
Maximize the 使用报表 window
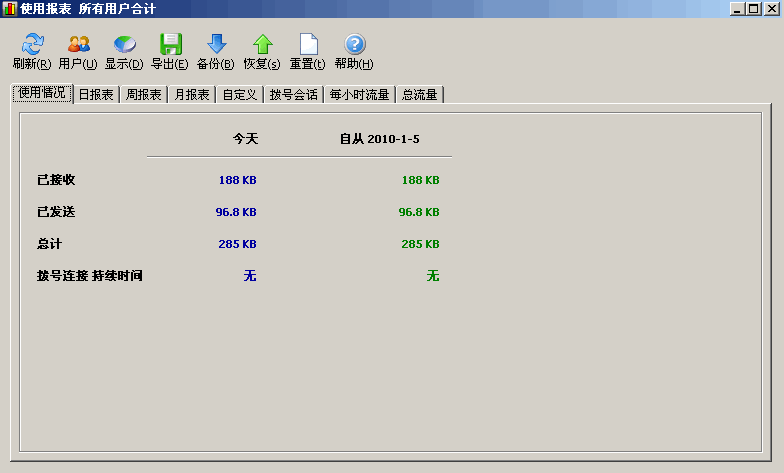point(754,8)
